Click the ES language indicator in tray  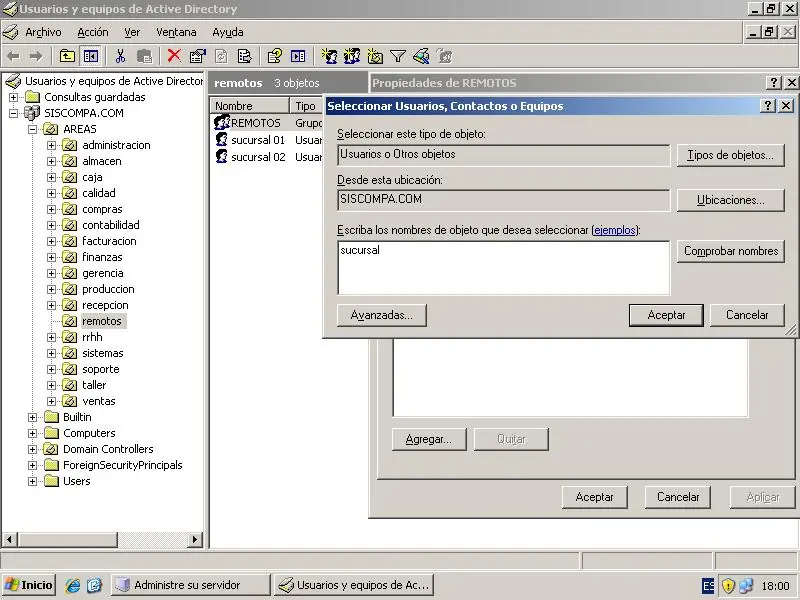point(708,586)
